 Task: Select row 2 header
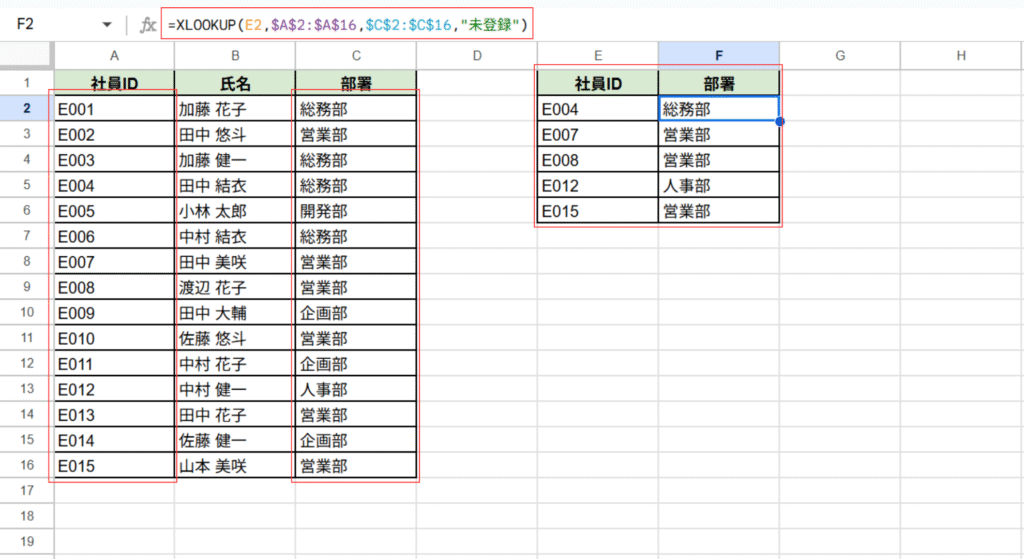pos(27,108)
